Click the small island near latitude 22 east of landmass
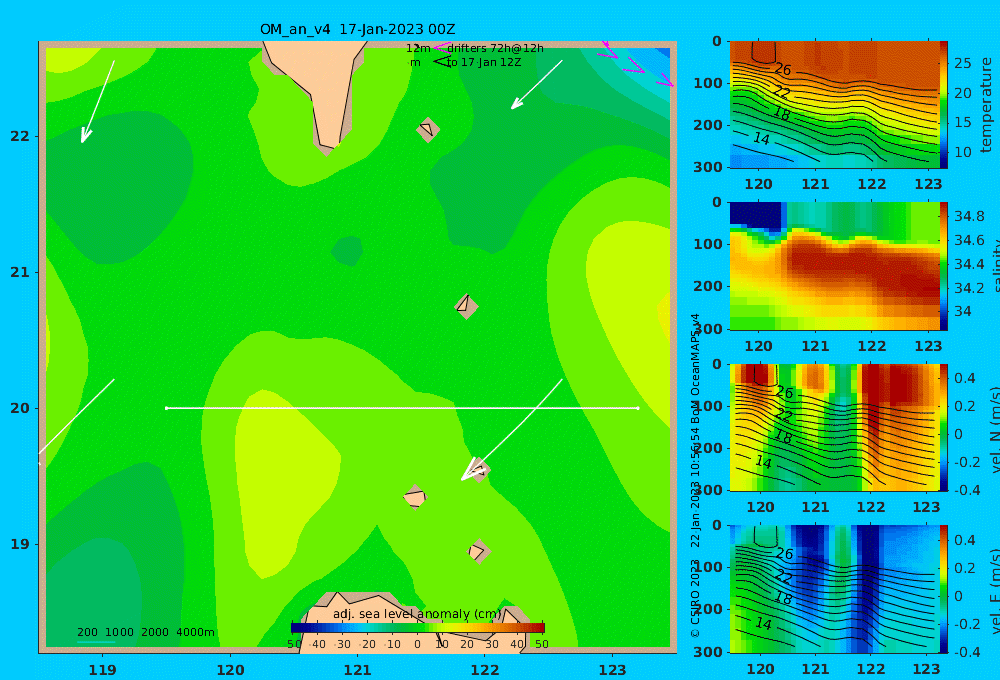 tap(428, 129)
